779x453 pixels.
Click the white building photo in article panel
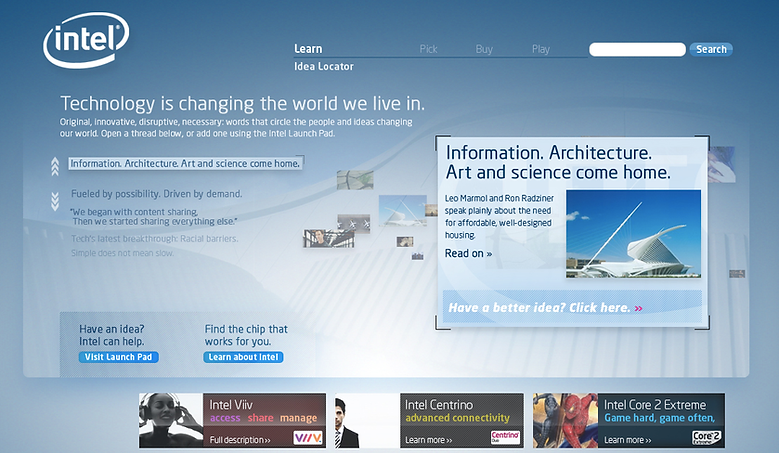pos(633,233)
